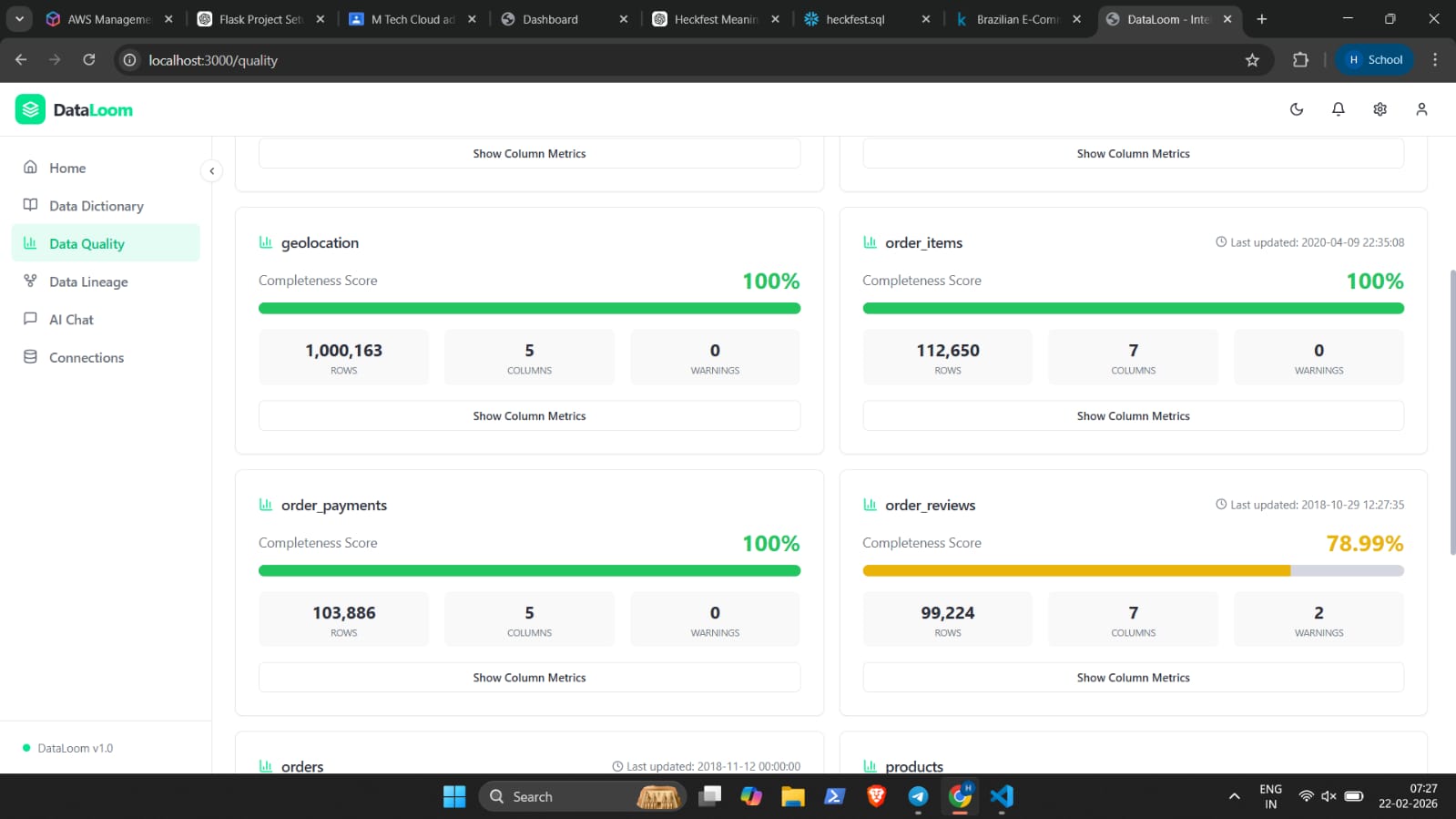The height and width of the screenshot is (819, 1456).
Task: Click the Home house icon
Action: tap(30, 167)
